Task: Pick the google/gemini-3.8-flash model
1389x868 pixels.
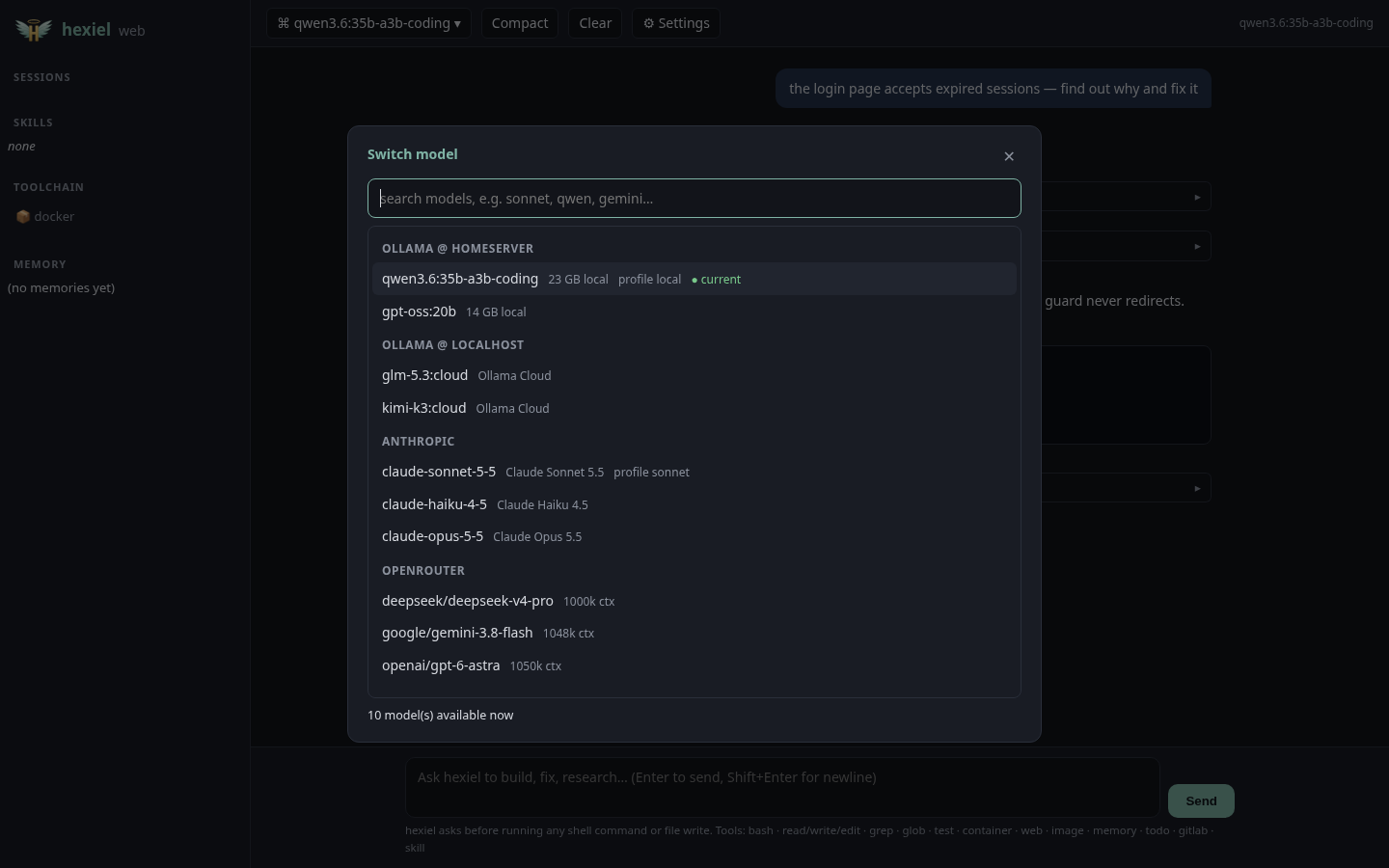Action: (694, 633)
